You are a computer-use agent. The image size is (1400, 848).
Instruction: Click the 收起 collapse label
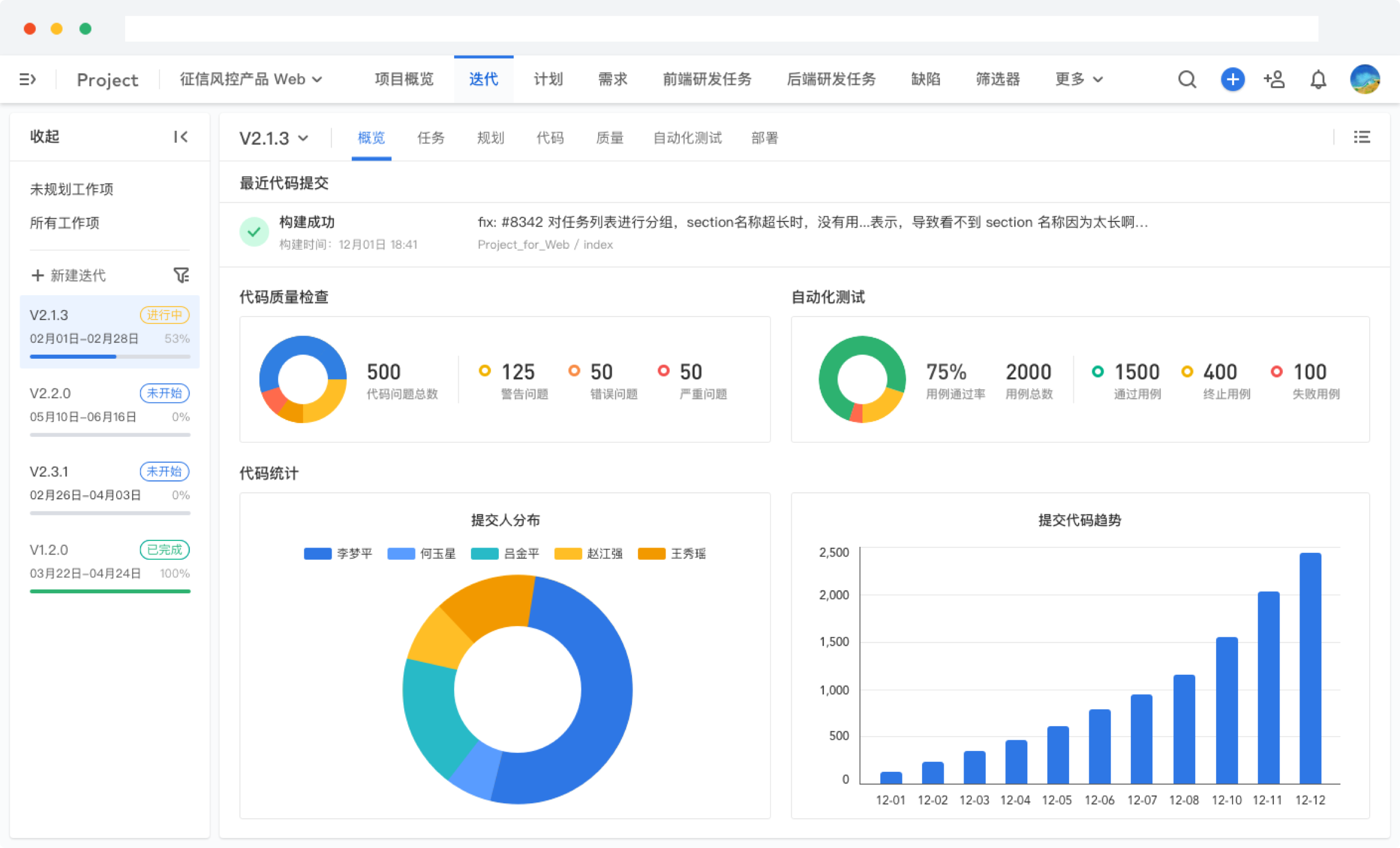coord(45,137)
